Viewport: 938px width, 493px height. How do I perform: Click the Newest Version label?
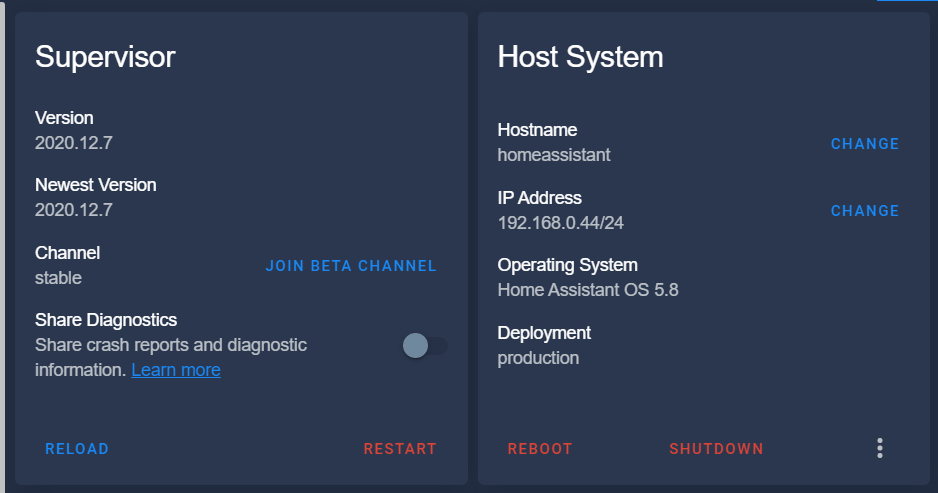(x=96, y=185)
